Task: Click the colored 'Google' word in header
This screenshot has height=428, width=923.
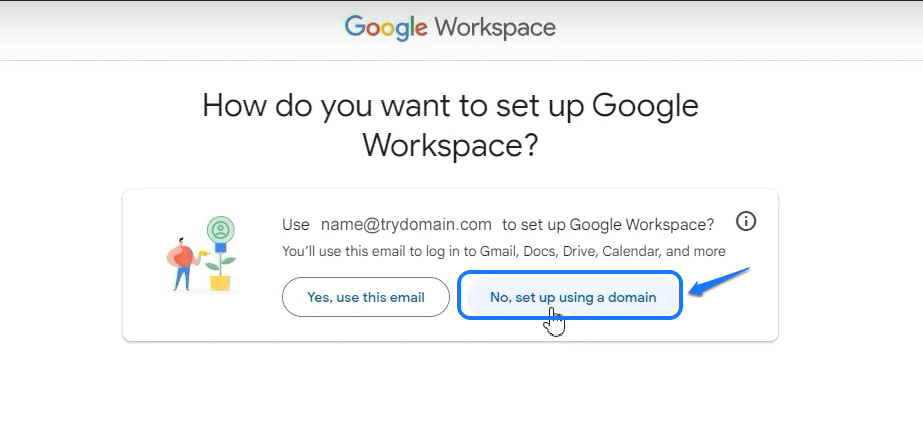Action: coord(386,28)
